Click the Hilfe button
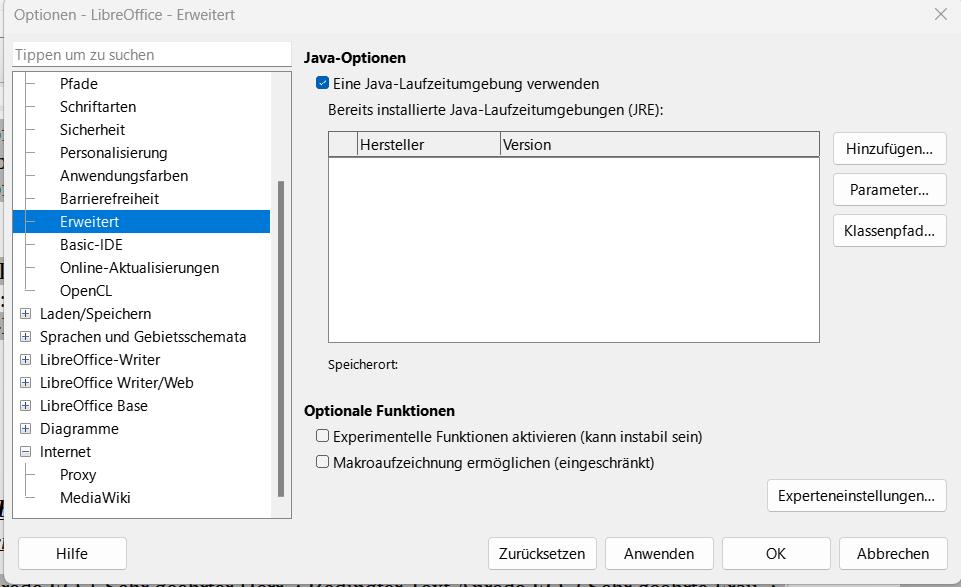The width and height of the screenshot is (961, 587). point(72,554)
